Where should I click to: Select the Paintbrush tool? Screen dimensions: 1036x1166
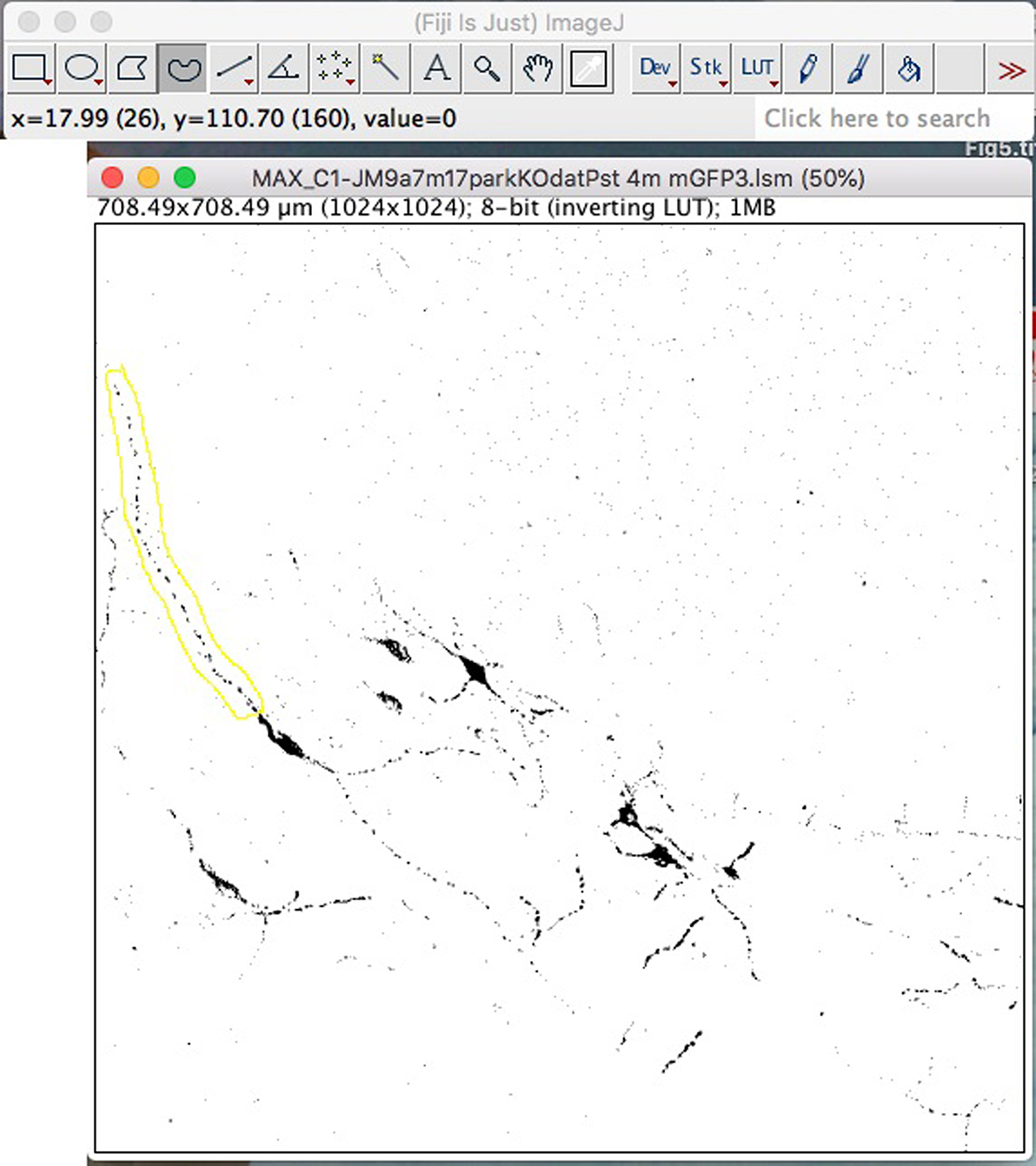(x=859, y=68)
